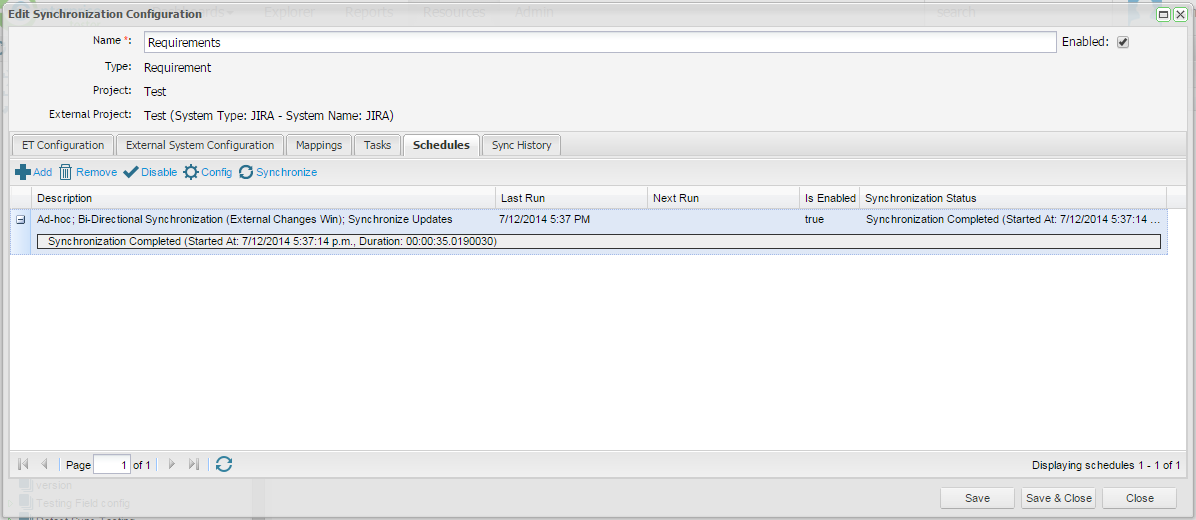Screen dimensions: 1196x520
Task: Open the External System Configuration tab
Action: point(200,145)
